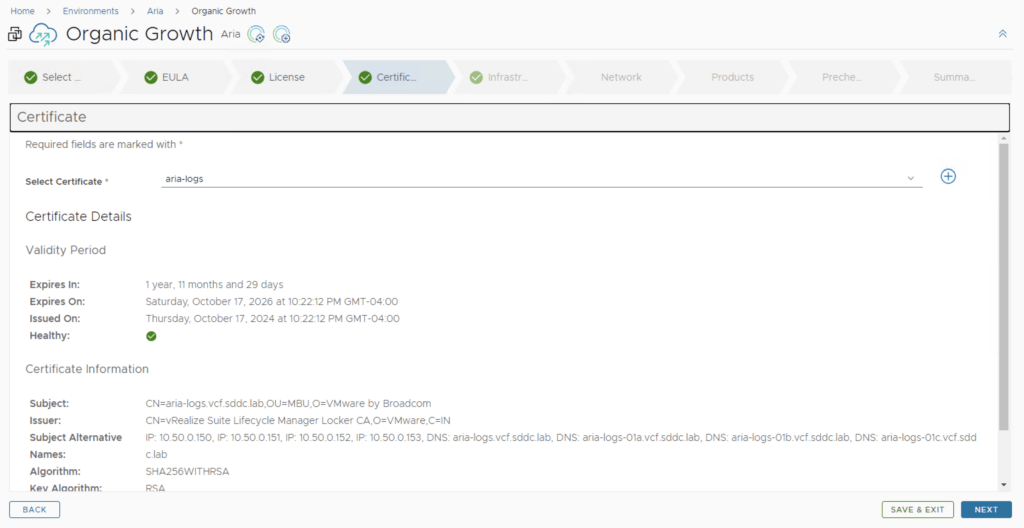Click the chevron arrow of the aria-logs dropdown
Screen dimensions: 1024x528
pyautogui.click(x=910, y=179)
